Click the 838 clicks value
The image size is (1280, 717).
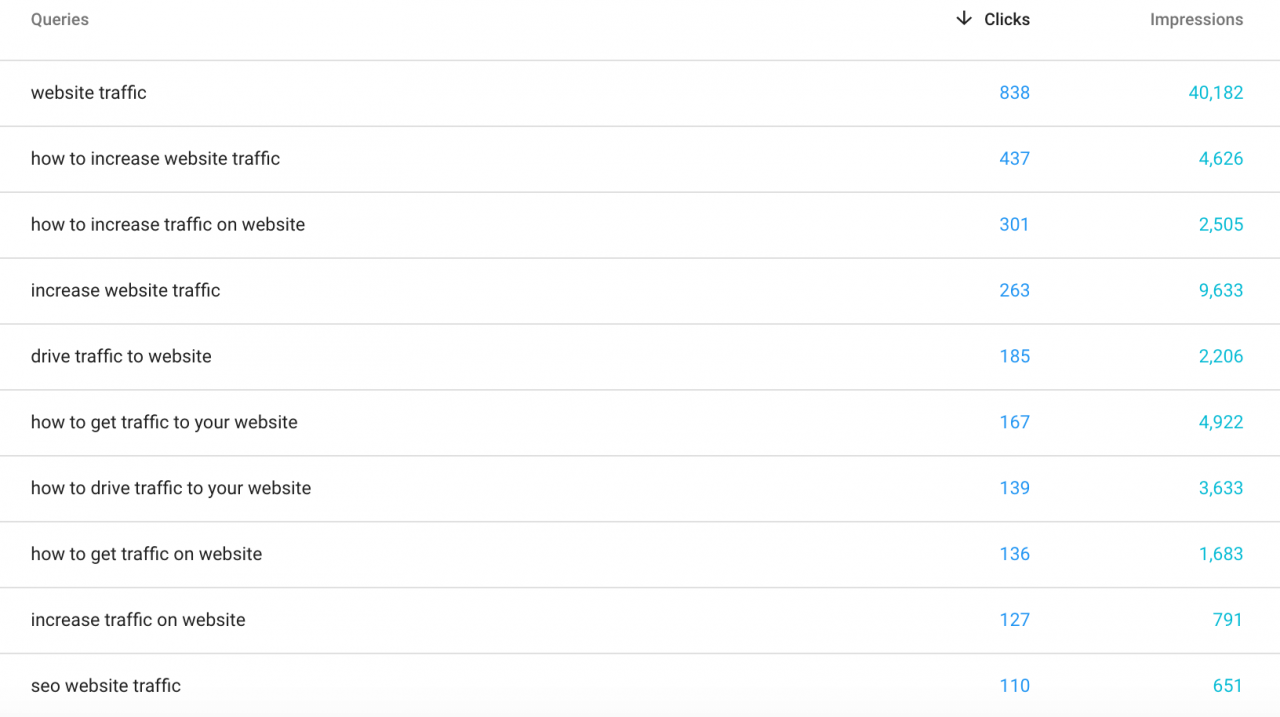[x=1014, y=93]
